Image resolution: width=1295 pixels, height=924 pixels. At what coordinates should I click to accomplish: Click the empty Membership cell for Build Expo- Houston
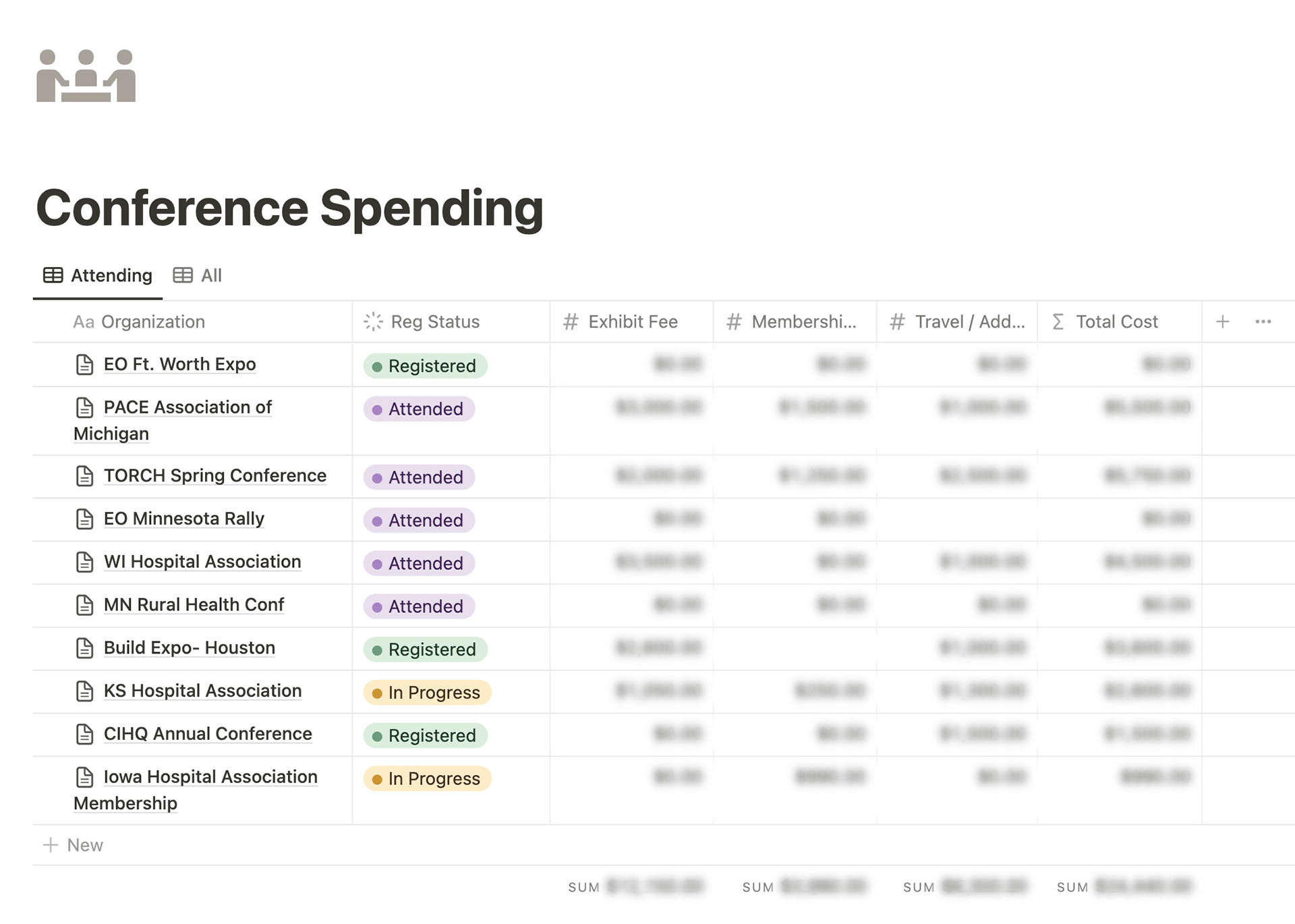click(795, 649)
